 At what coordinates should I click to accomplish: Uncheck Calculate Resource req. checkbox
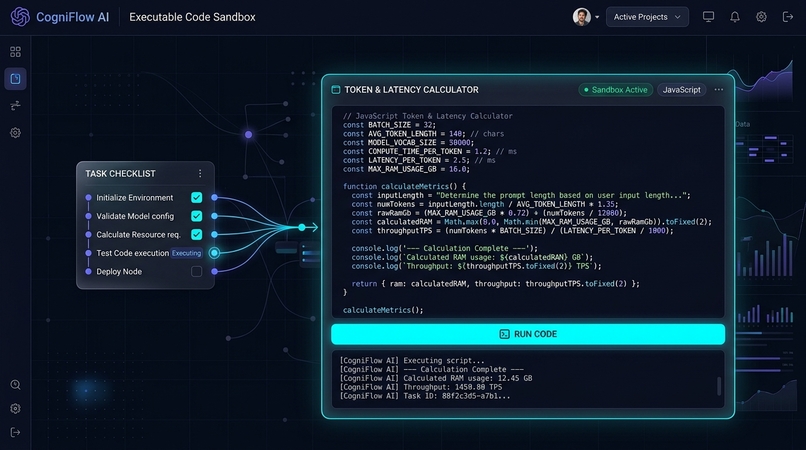[x=196, y=235]
